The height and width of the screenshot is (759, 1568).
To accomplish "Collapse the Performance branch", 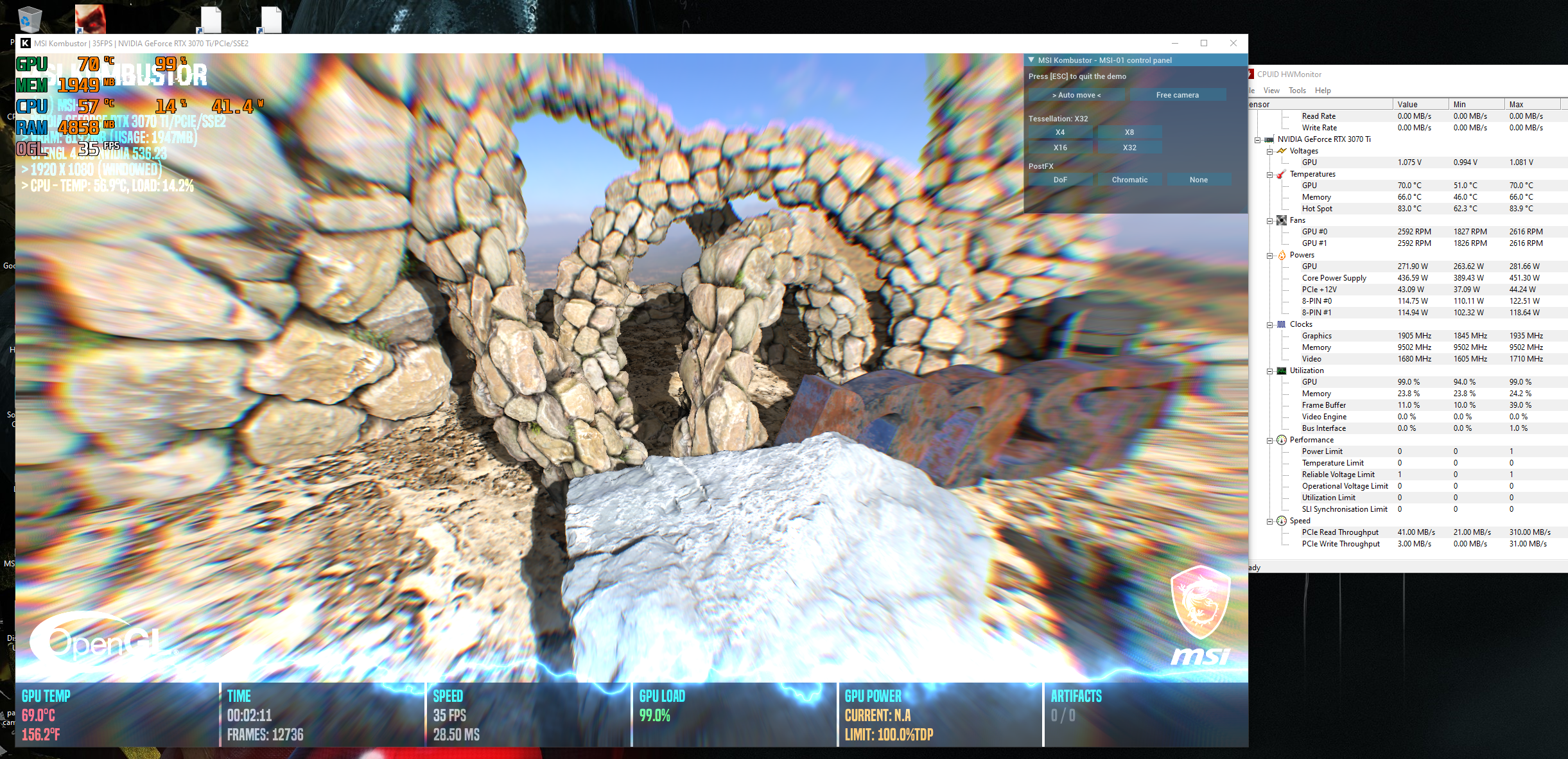I will coord(1269,441).
